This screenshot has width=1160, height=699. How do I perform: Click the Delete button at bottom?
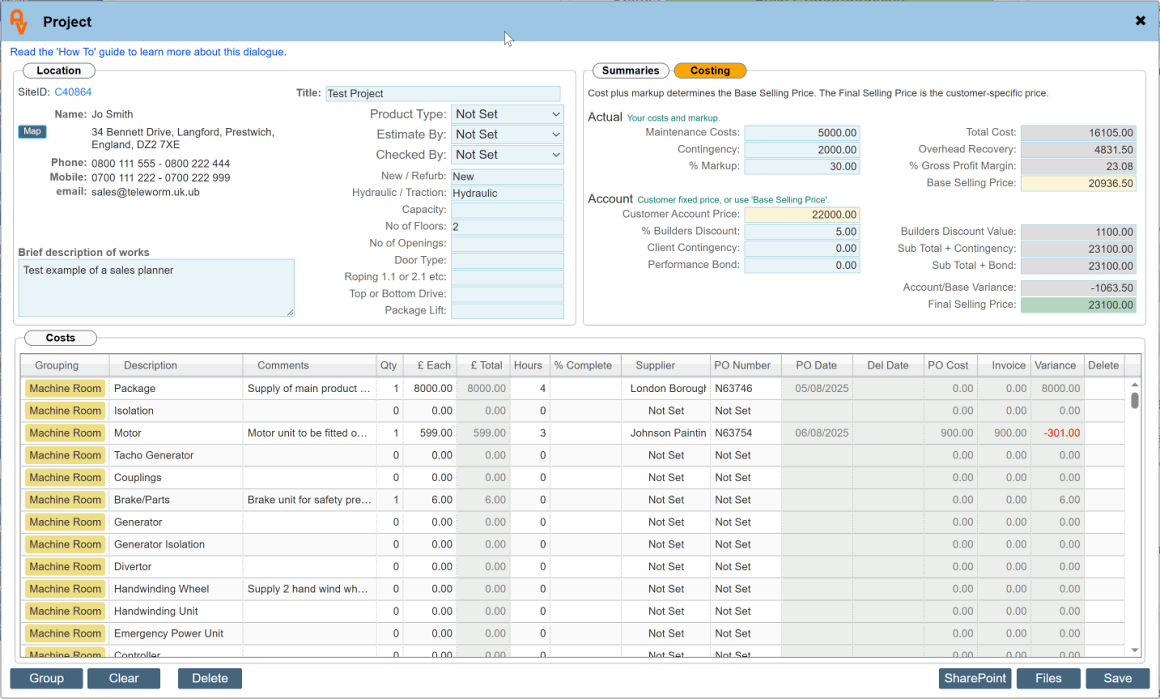(x=209, y=678)
